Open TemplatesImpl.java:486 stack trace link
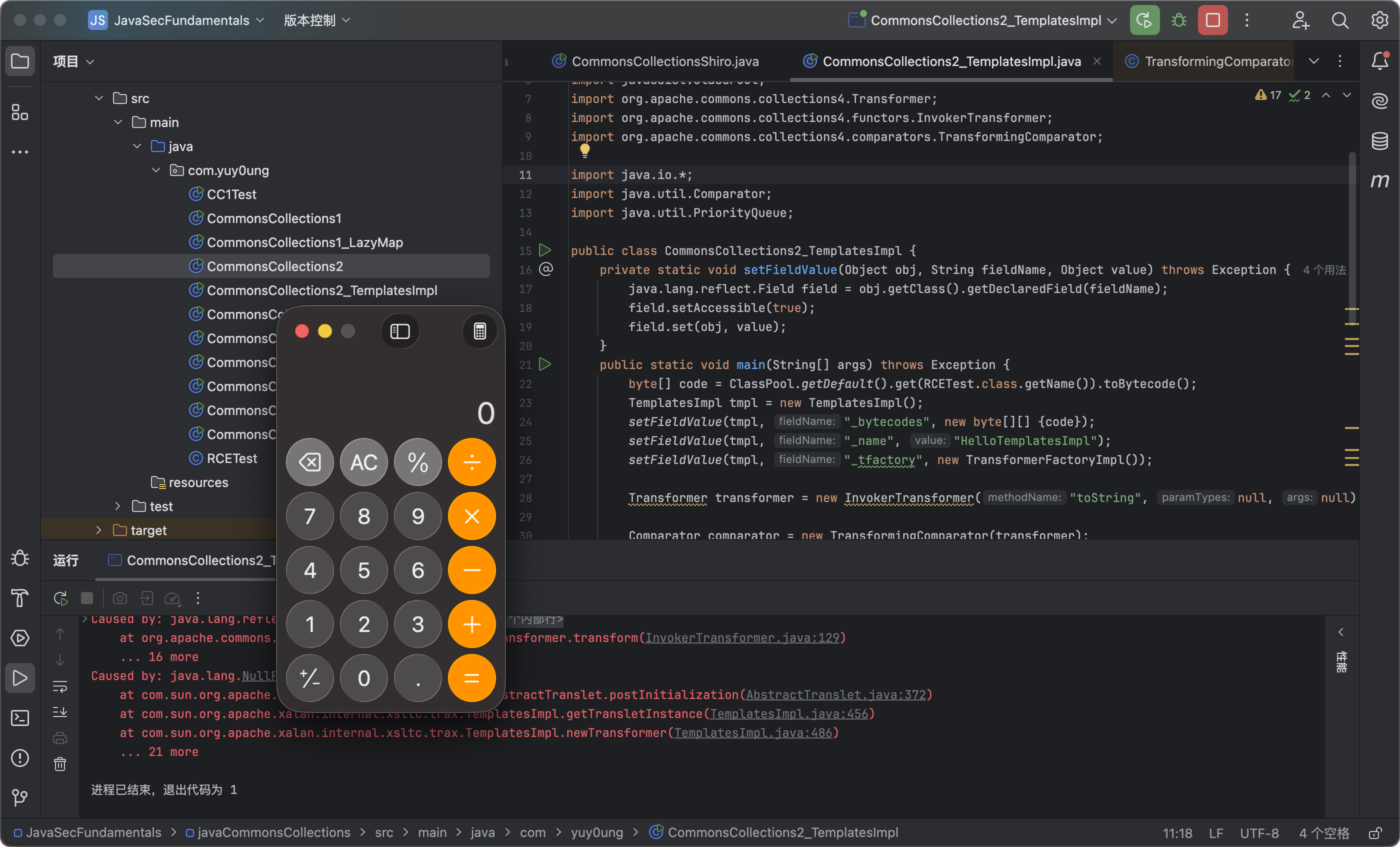1400x847 pixels. pos(753,733)
